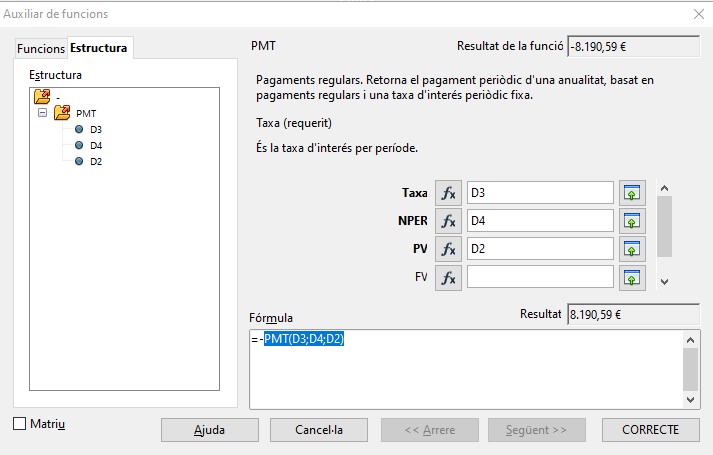Switch to the Funcions tab
The height and width of the screenshot is (455, 713).
click(41, 49)
